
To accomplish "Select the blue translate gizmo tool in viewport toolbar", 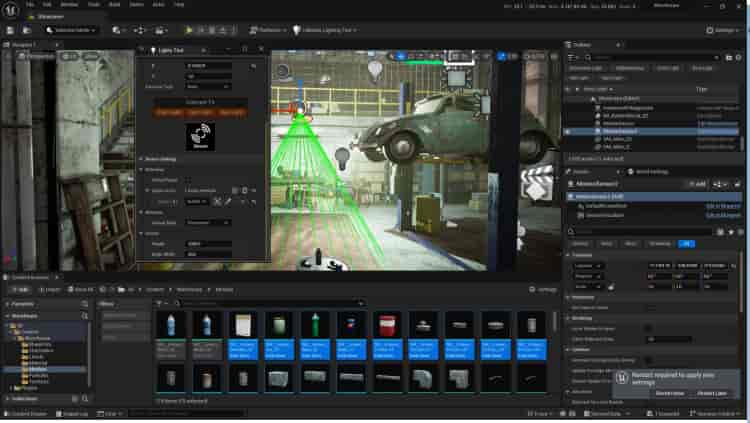I will point(401,56).
